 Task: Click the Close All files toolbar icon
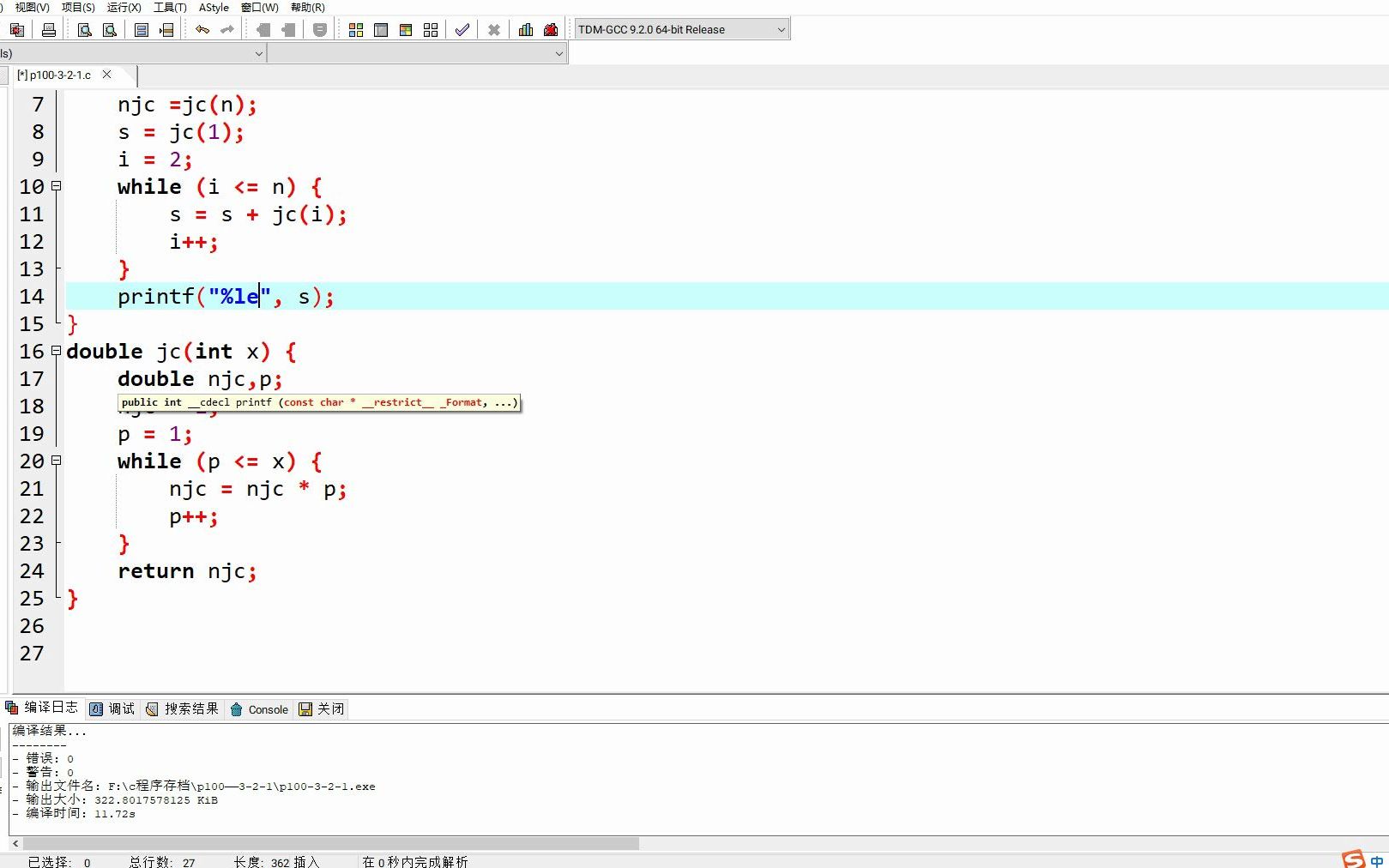(x=16, y=30)
